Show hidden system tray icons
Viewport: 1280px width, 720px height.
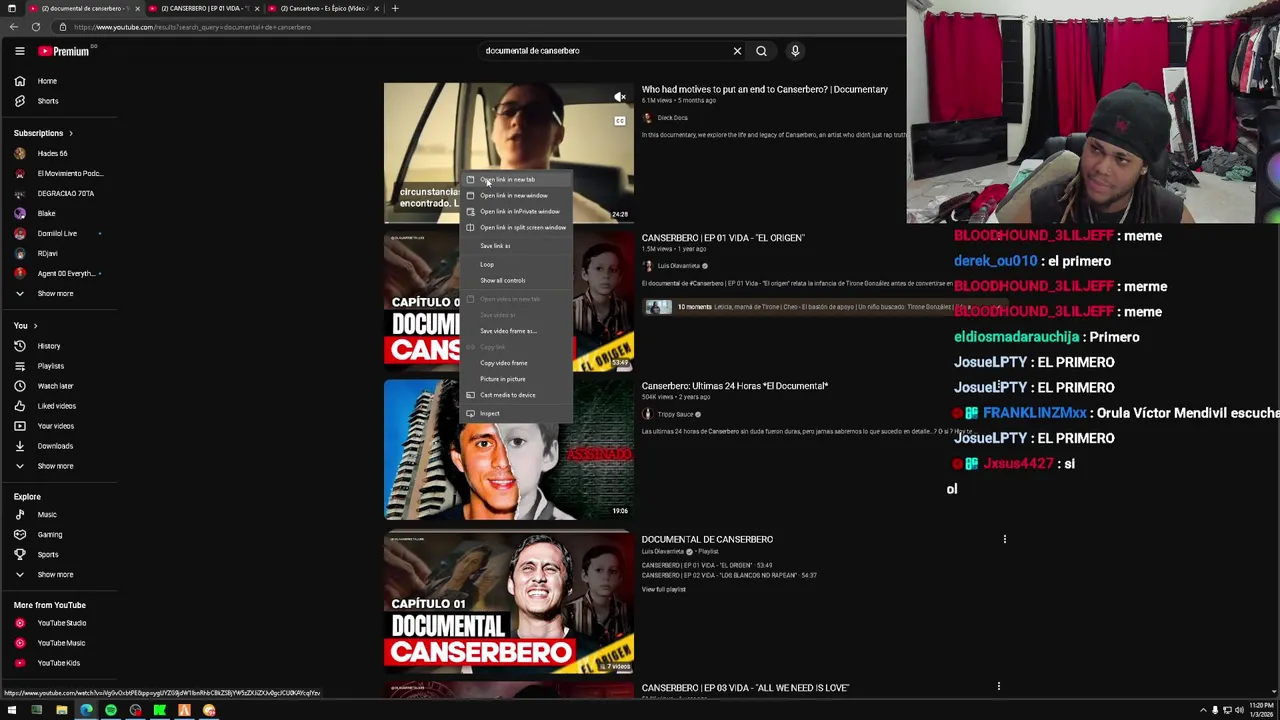pos(1203,710)
